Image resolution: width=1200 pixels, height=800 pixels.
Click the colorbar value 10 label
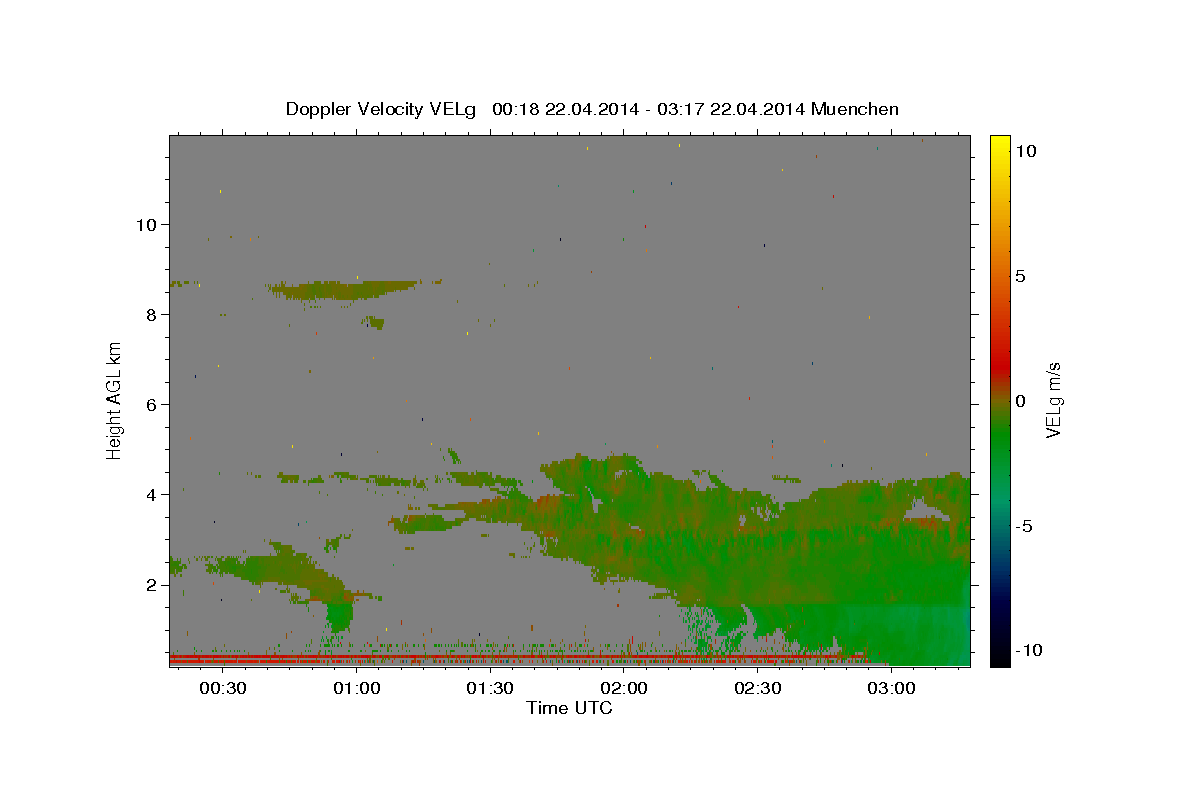[x=1025, y=151]
